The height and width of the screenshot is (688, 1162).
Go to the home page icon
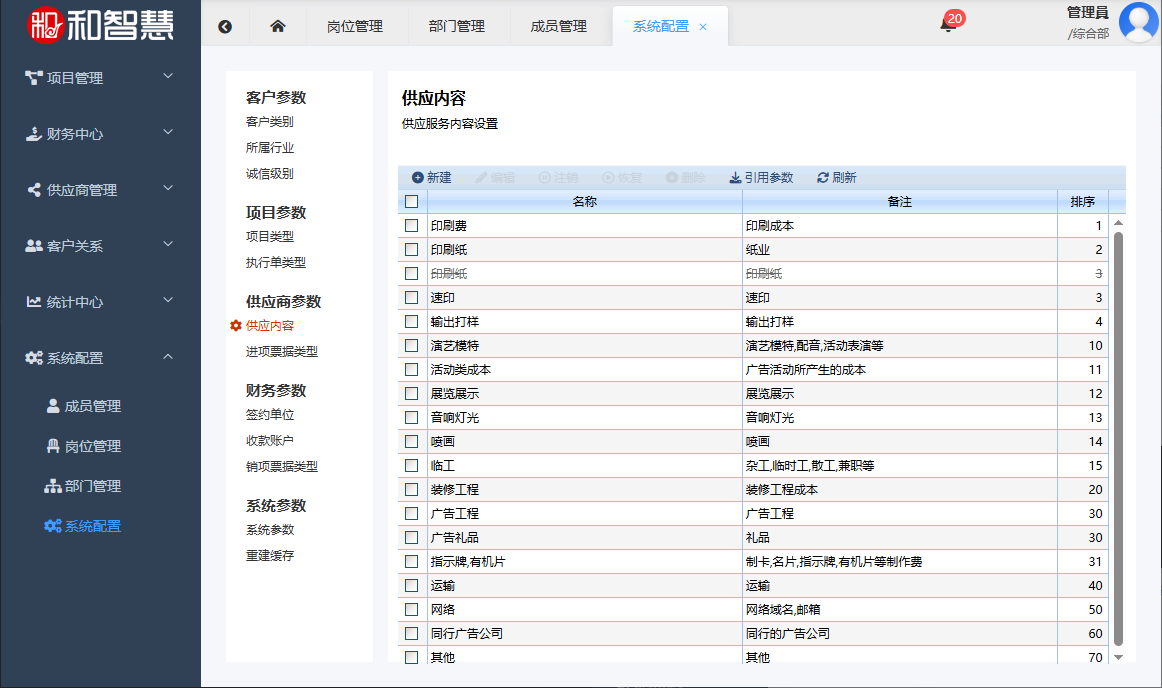[x=278, y=27]
